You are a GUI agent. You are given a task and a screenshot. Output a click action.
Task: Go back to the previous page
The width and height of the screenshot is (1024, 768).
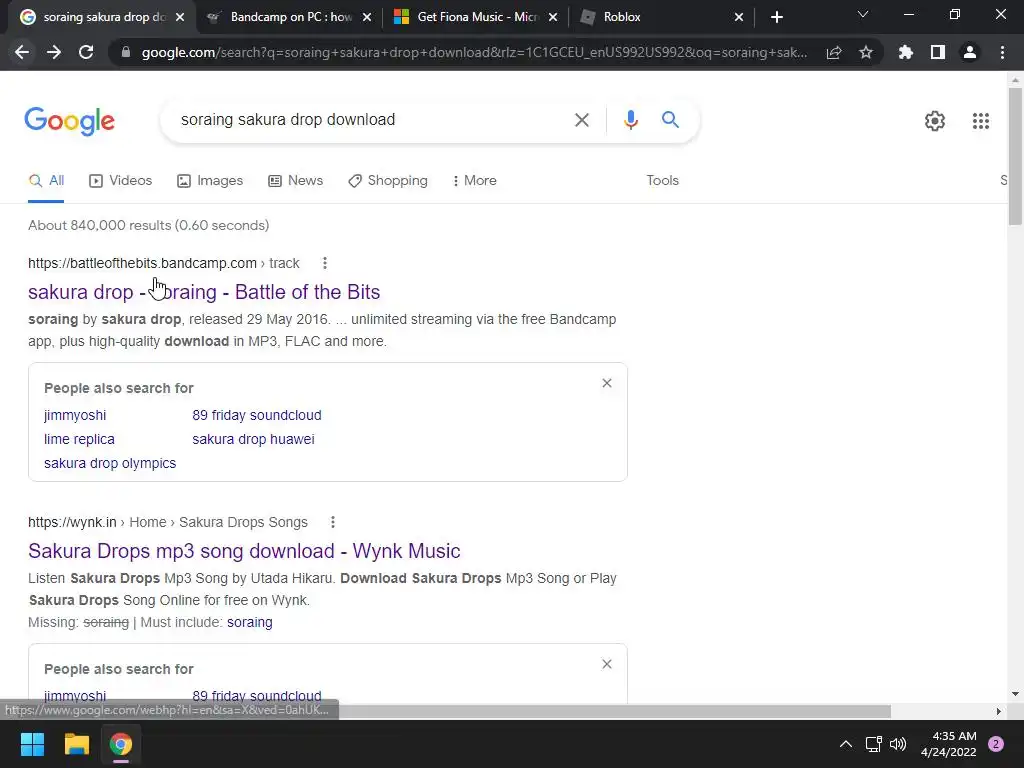click(22, 52)
